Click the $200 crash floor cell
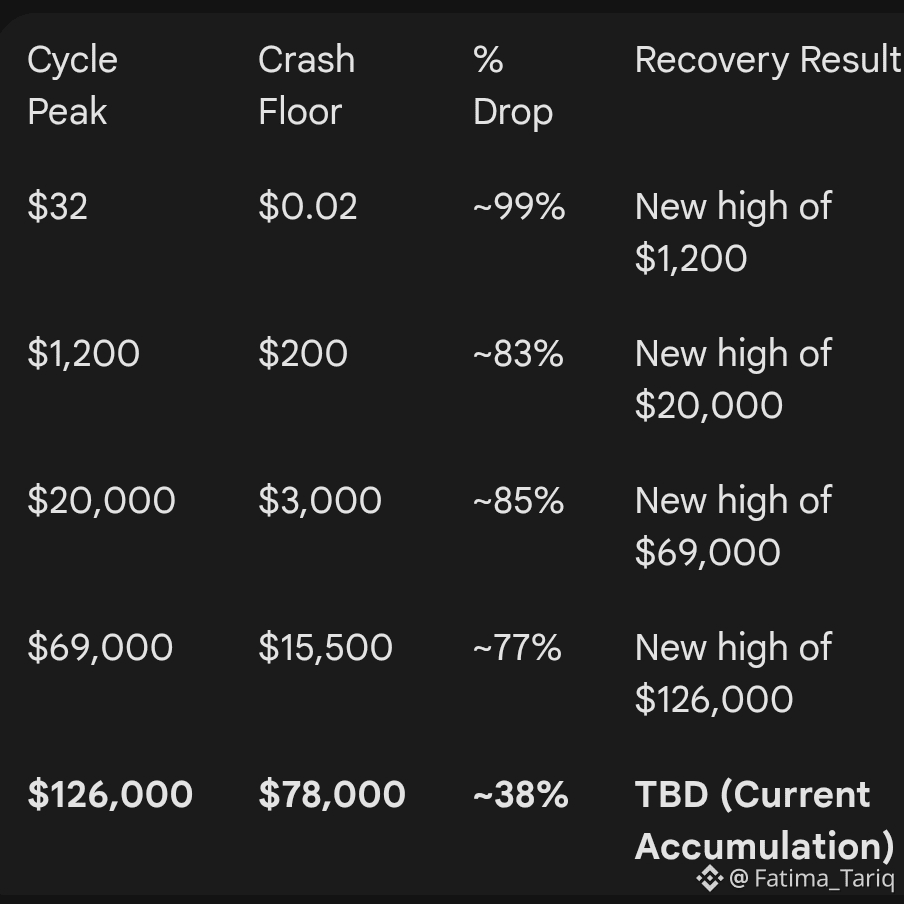904x904 pixels. coord(303,354)
